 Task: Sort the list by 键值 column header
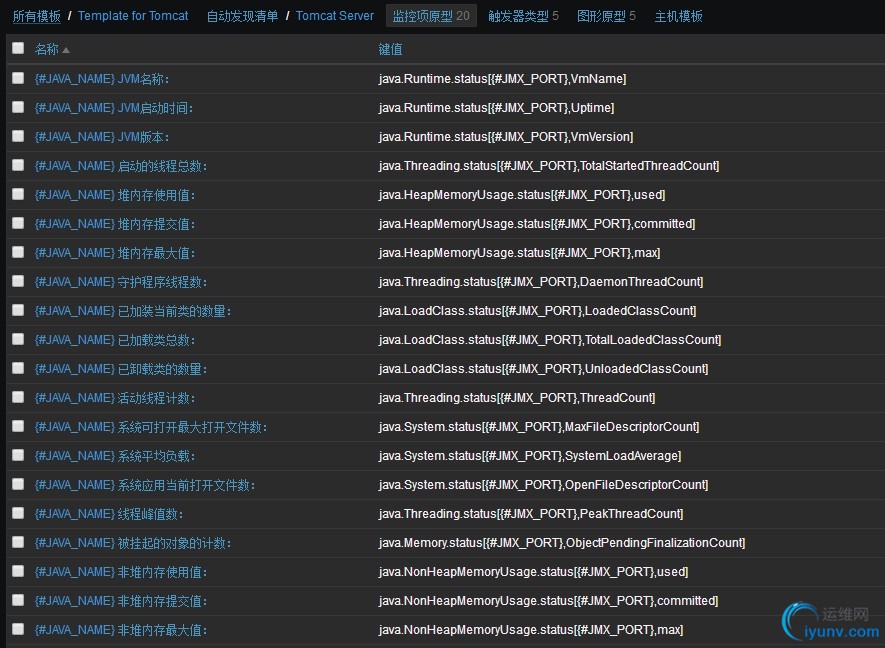click(x=391, y=49)
